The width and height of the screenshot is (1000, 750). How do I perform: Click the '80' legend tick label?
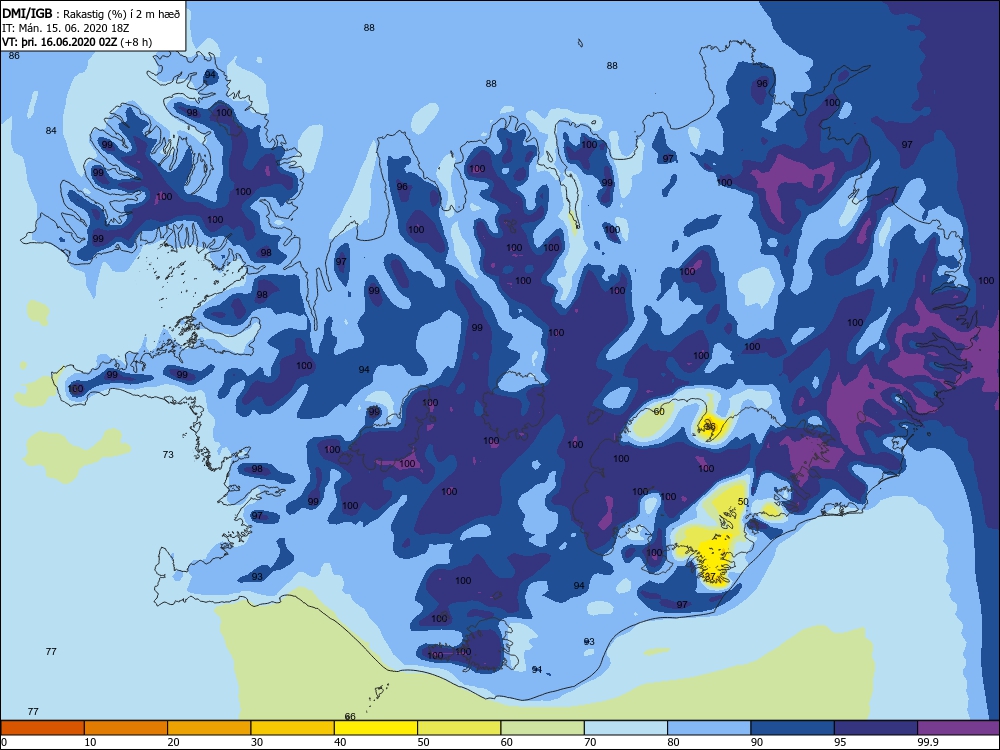point(673,742)
